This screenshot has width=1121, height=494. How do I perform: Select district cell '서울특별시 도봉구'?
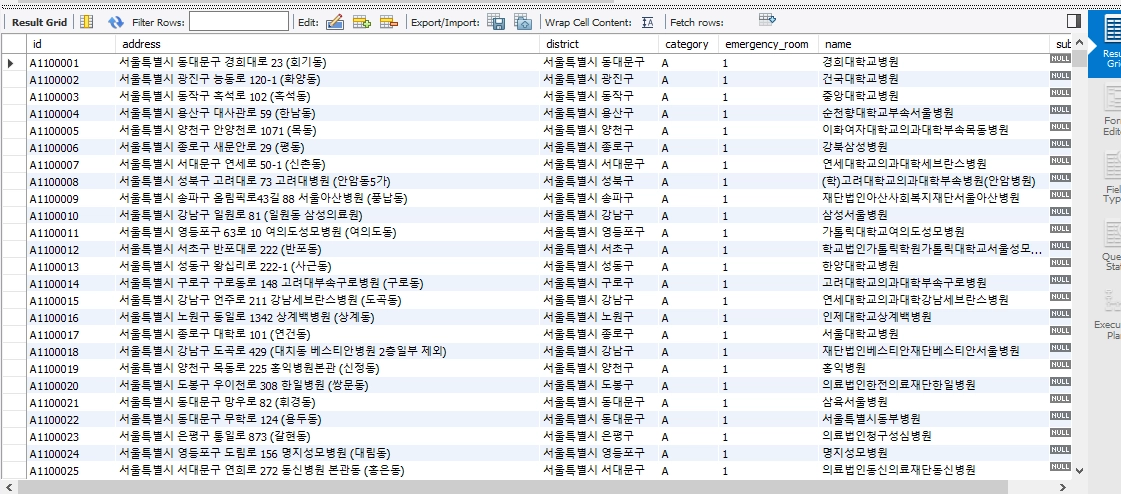598,385
